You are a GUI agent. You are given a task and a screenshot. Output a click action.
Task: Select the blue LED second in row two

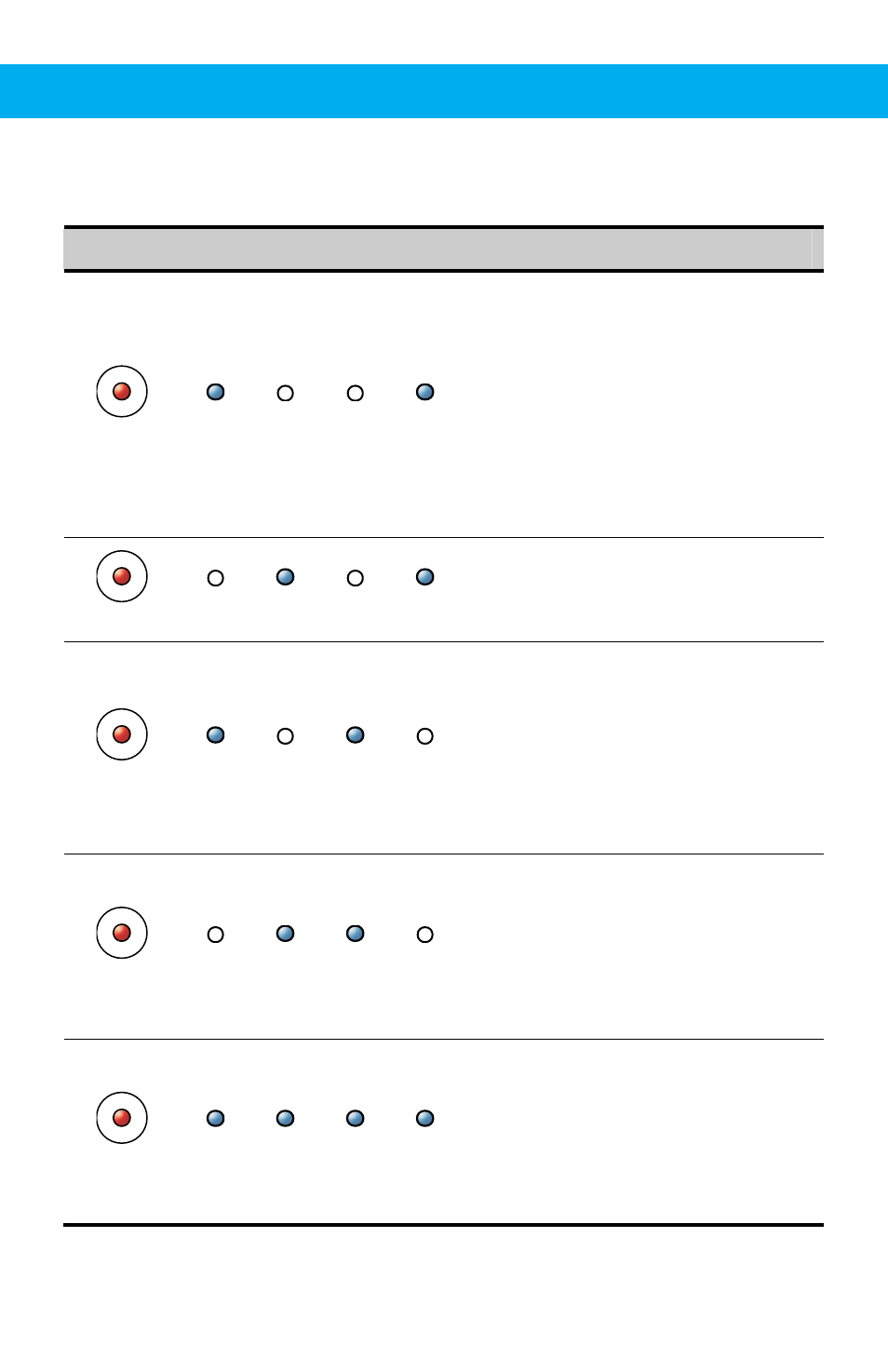click(x=286, y=577)
